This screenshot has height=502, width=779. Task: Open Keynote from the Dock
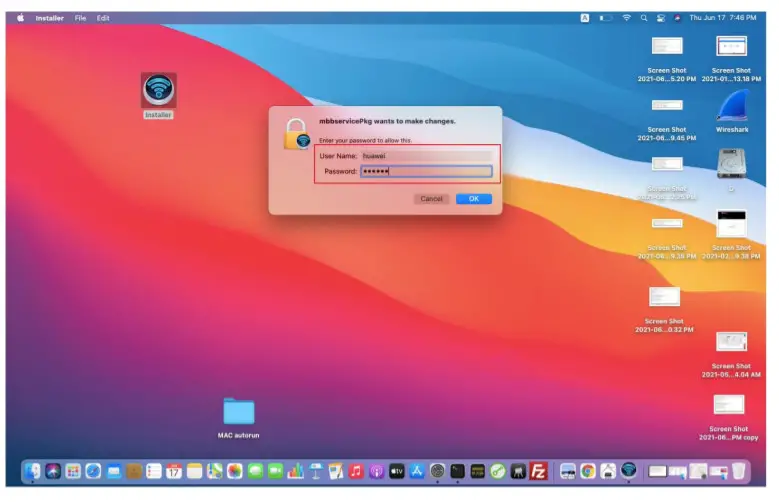coord(315,471)
